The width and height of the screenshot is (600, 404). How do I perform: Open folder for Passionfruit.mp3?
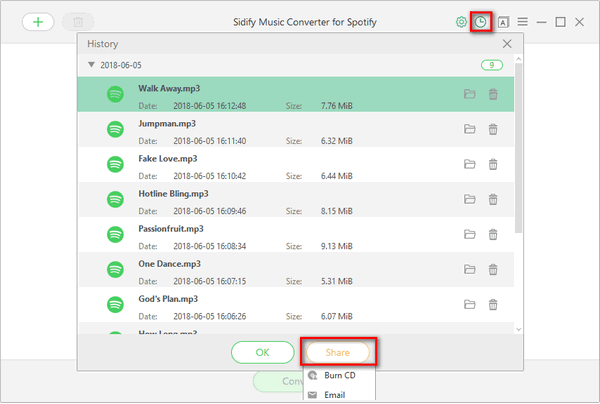(470, 234)
